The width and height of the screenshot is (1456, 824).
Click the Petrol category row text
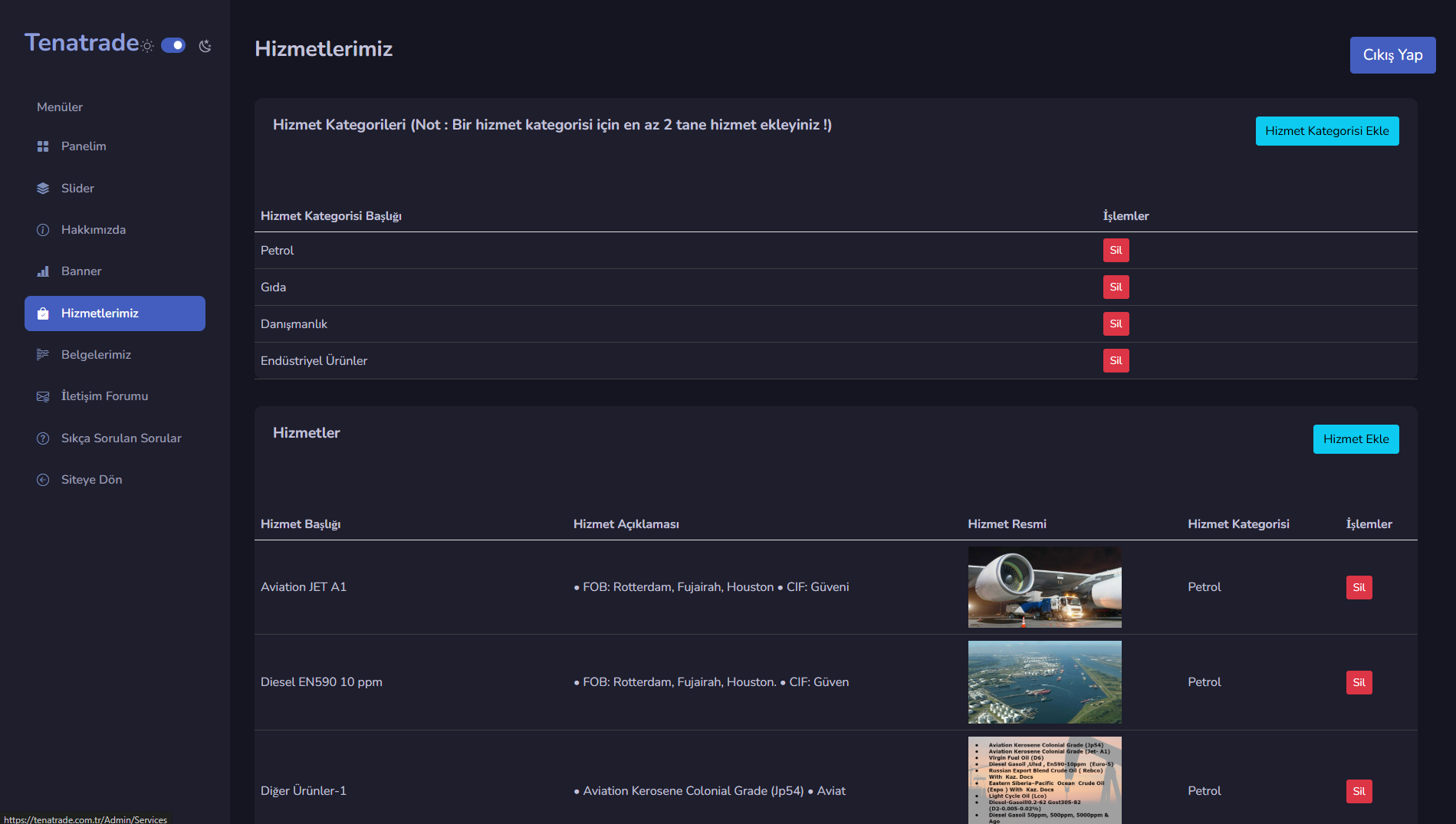(x=277, y=251)
